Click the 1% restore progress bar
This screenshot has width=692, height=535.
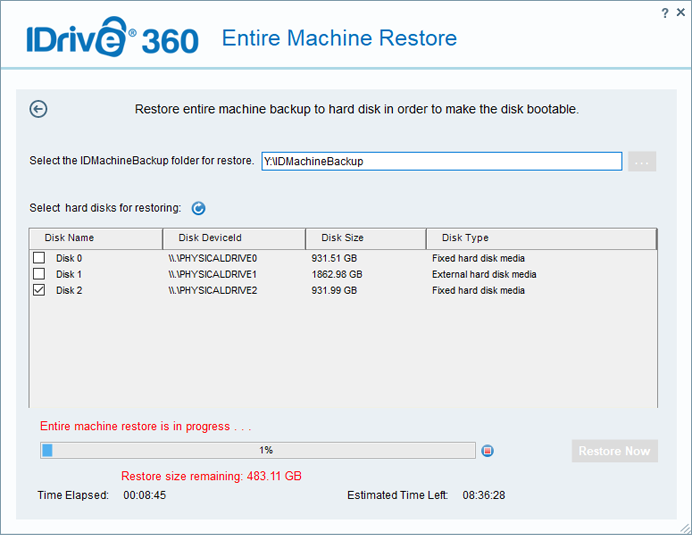coord(258,450)
